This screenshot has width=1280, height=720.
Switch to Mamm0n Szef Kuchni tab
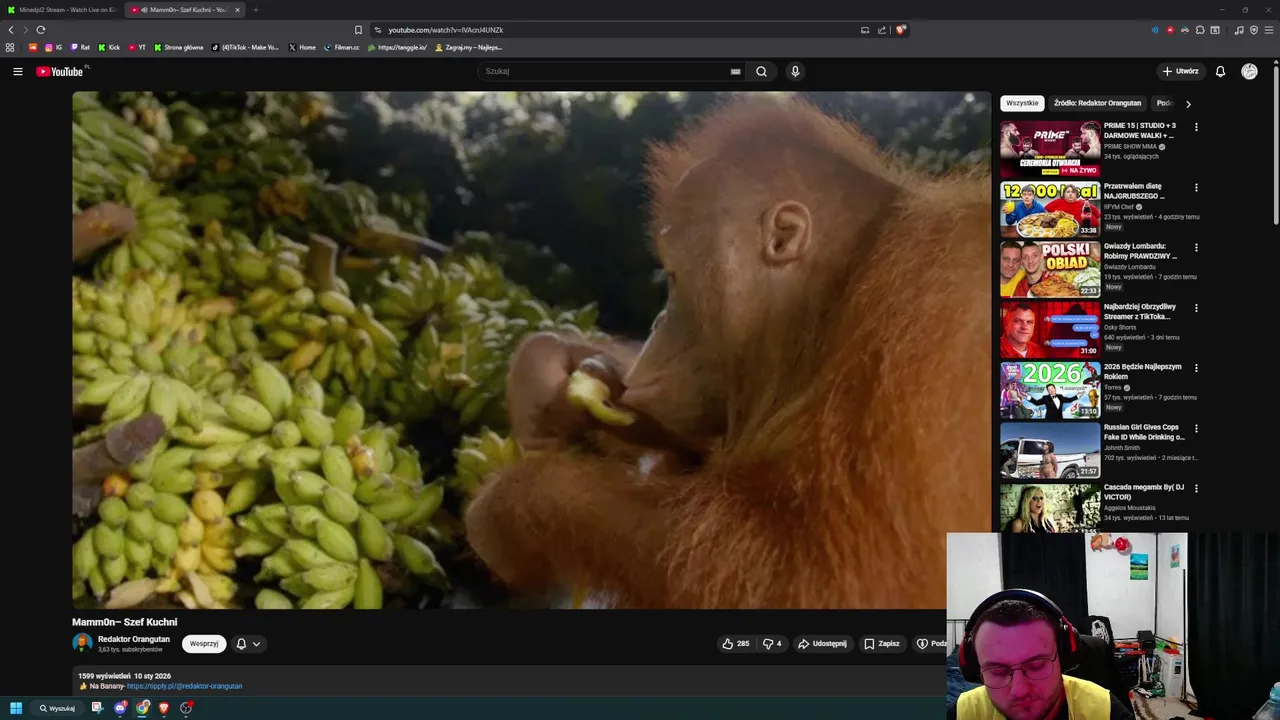point(186,10)
